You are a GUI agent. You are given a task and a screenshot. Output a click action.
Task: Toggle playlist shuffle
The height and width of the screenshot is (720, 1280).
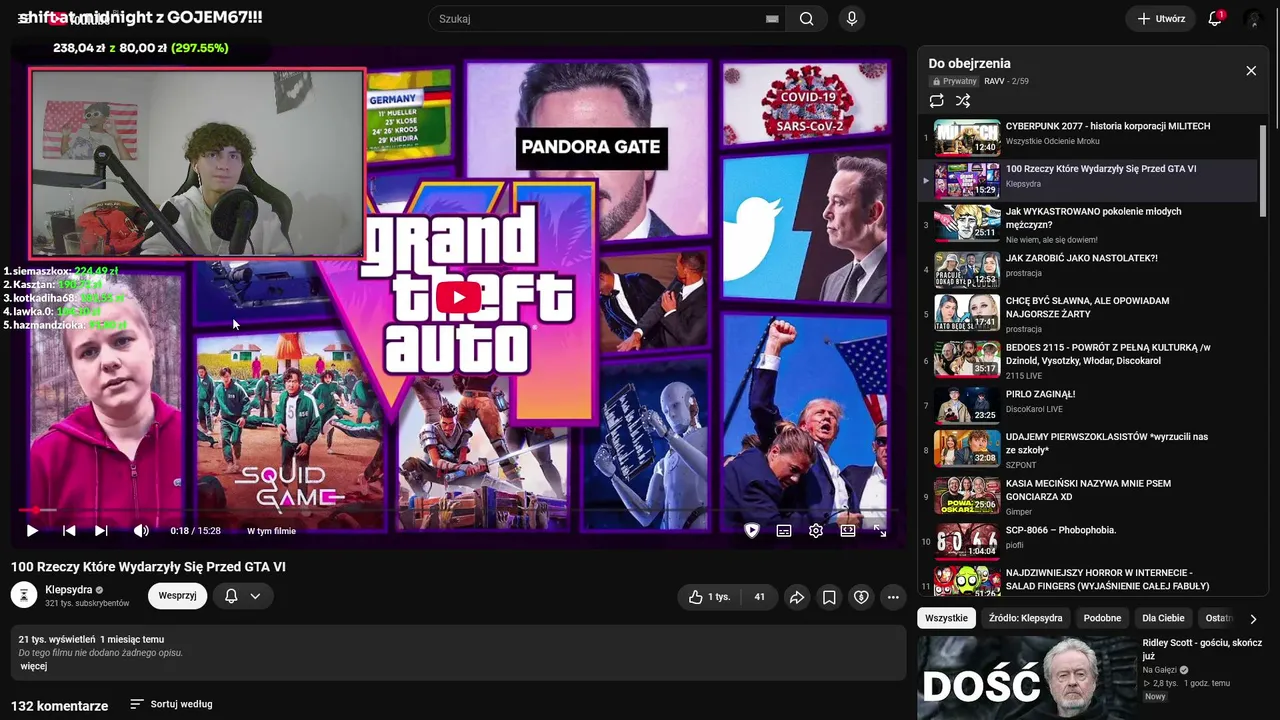[x=963, y=101]
